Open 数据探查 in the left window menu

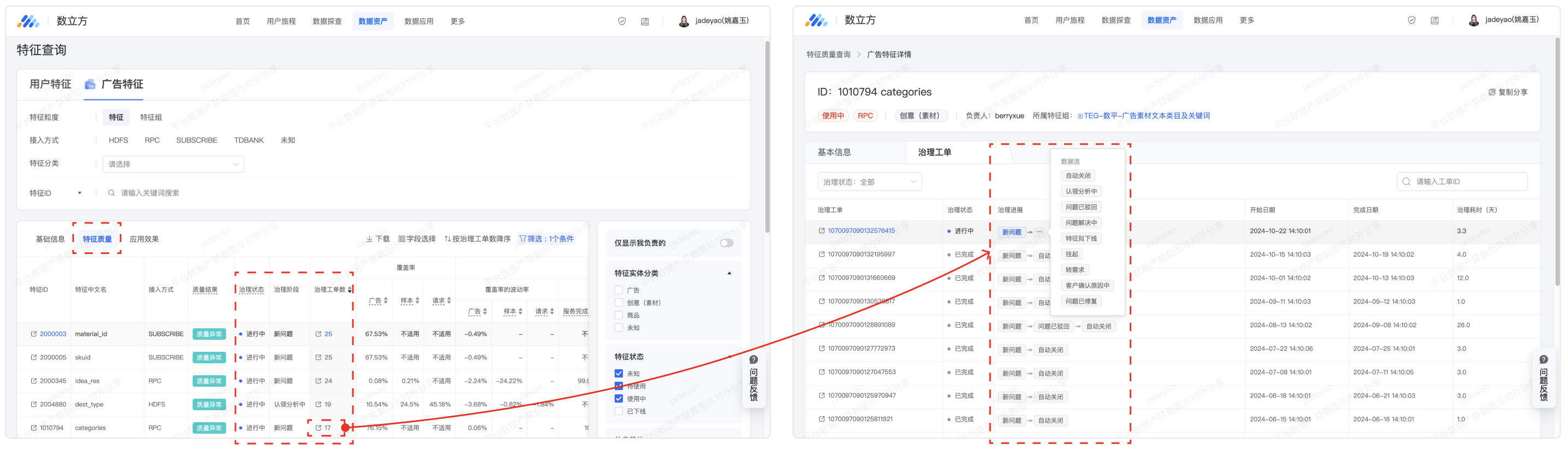click(x=327, y=21)
